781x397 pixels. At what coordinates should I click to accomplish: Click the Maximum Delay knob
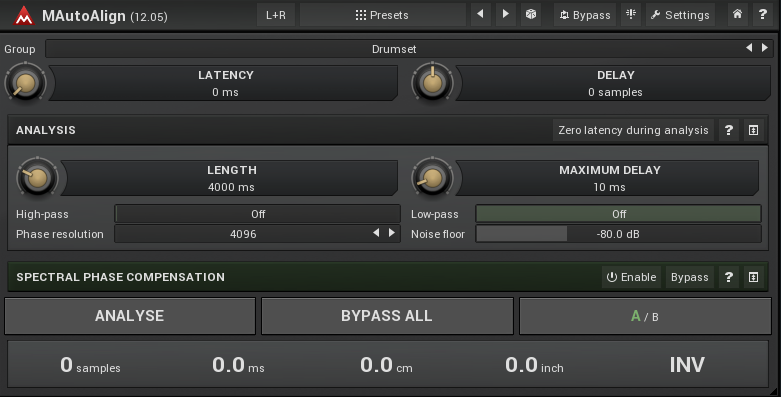[x=432, y=178]
